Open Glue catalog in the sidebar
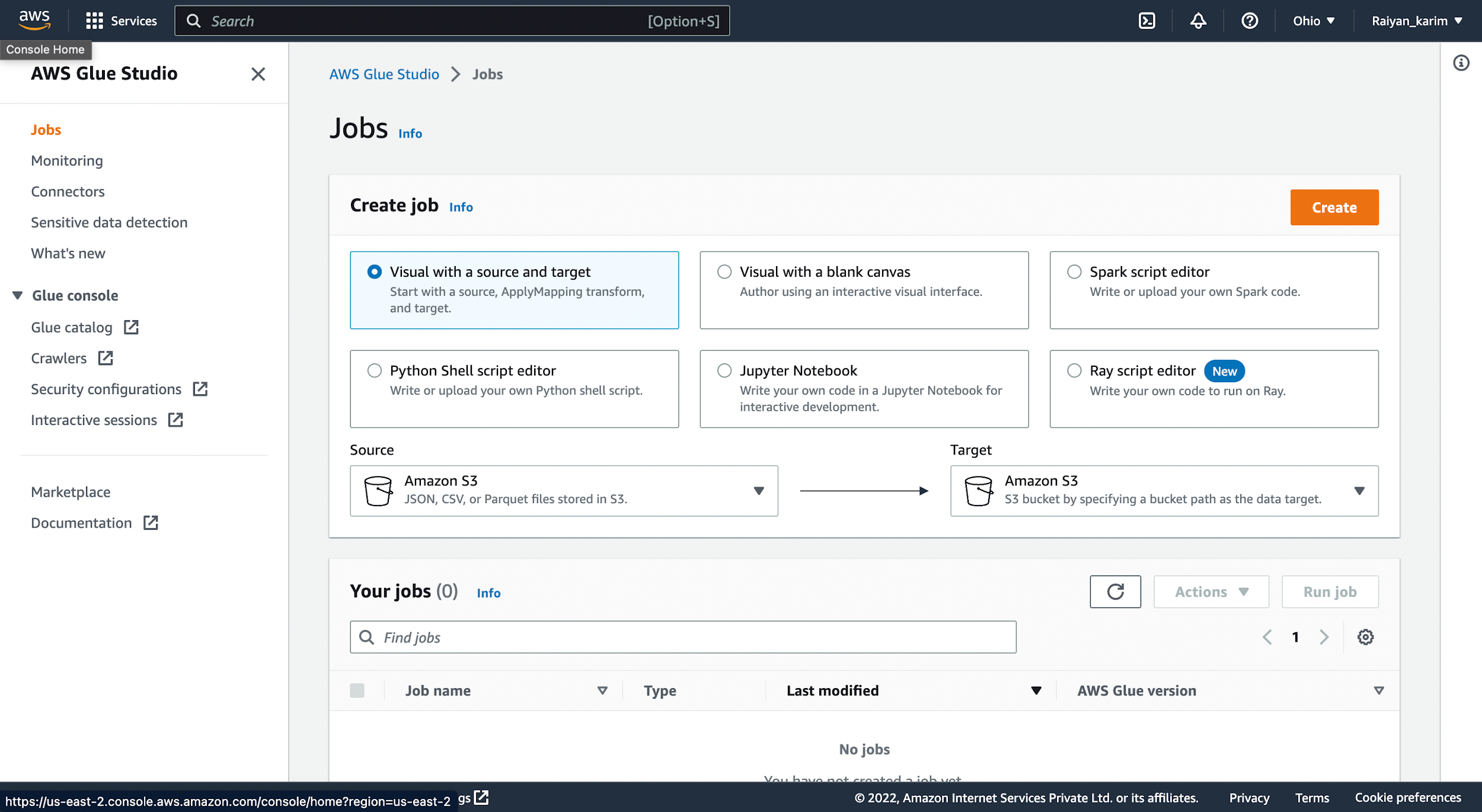 tap(72, 327)
